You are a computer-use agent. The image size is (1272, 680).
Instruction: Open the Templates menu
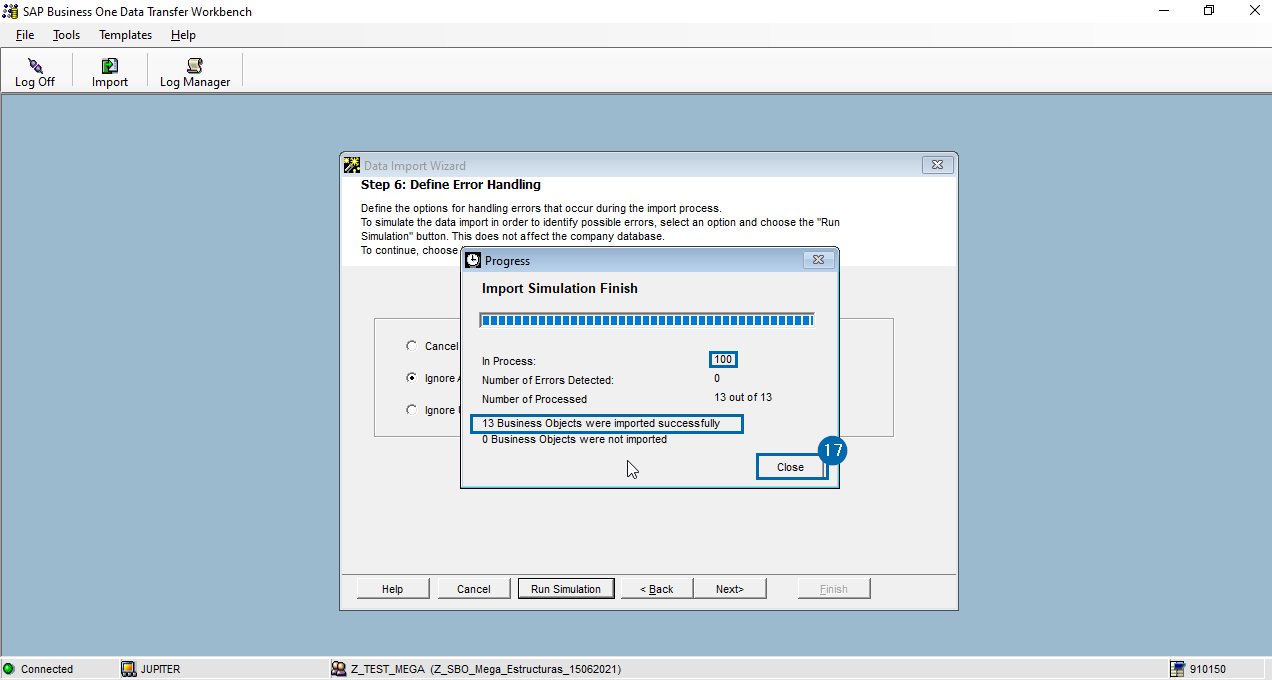[126, 35]
